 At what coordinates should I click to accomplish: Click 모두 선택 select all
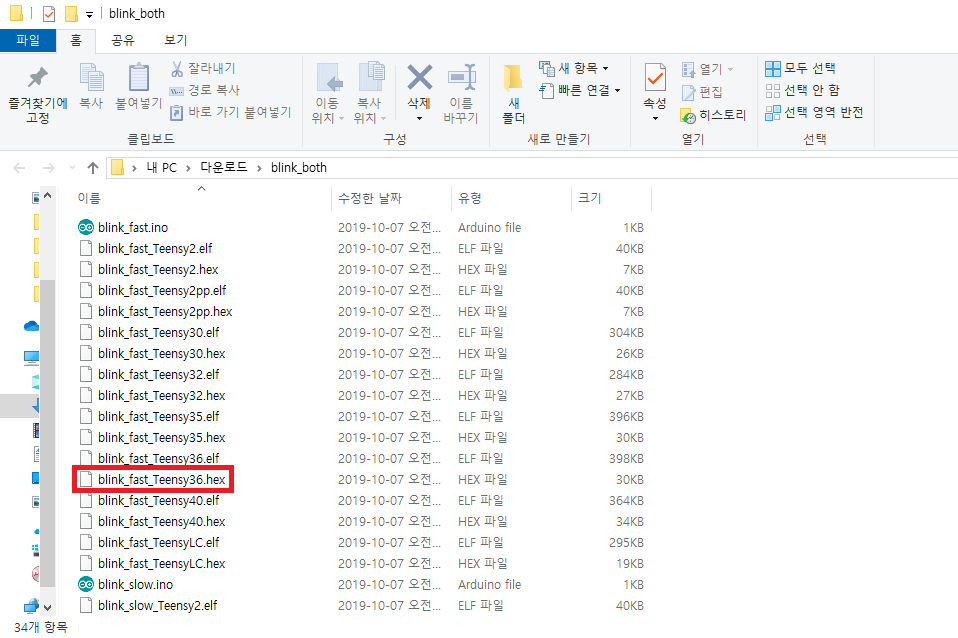[800, 68]
